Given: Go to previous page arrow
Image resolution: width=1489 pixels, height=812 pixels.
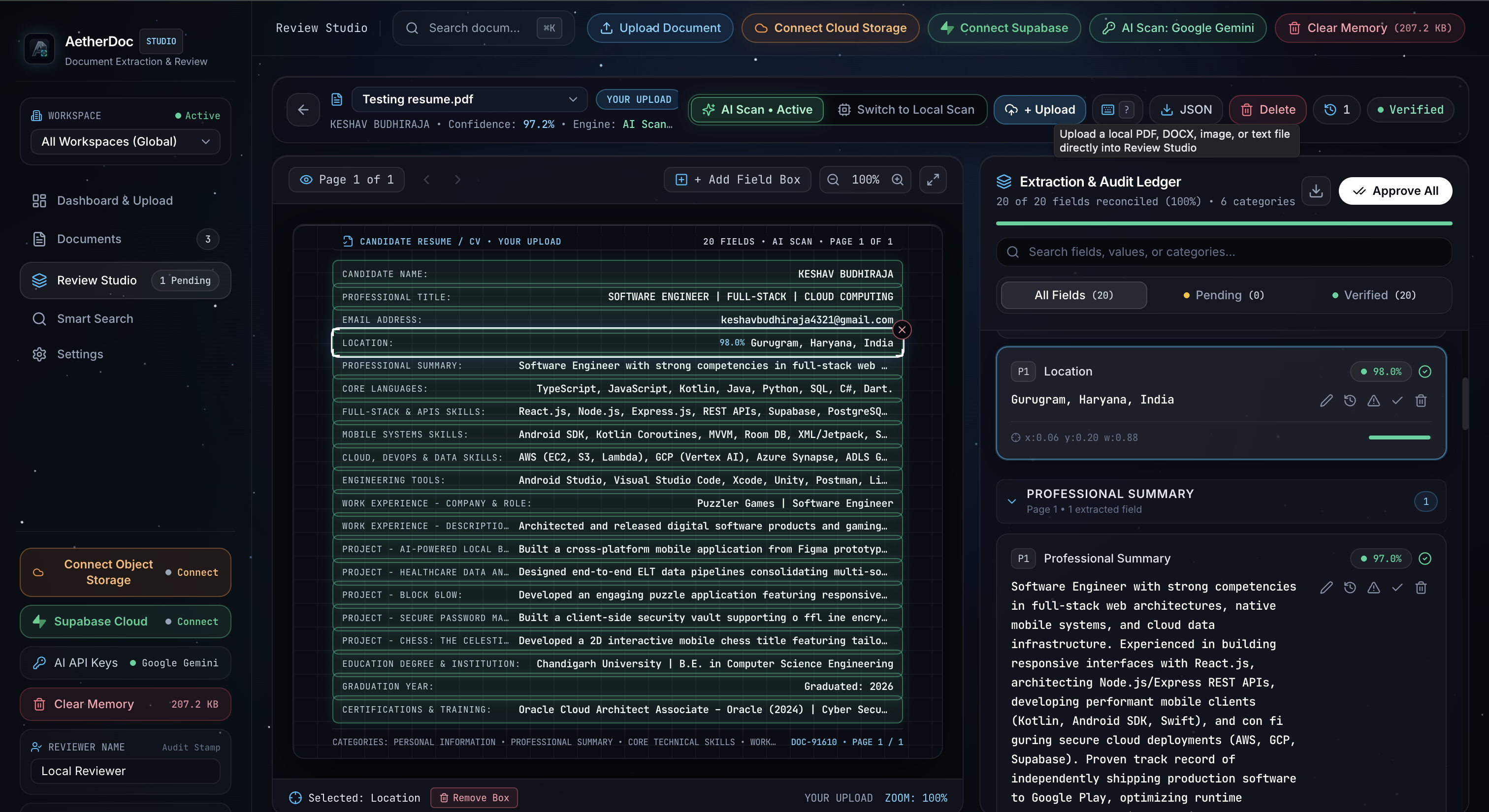Looking at the screenshot, I should click(x=426, y=180).
